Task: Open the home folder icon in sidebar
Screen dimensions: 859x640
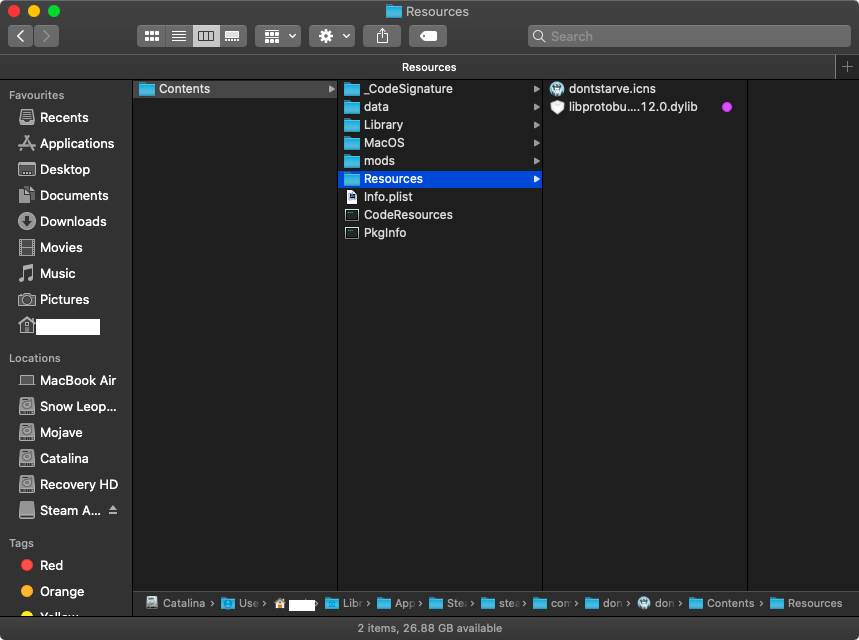Action: [26, 325]
